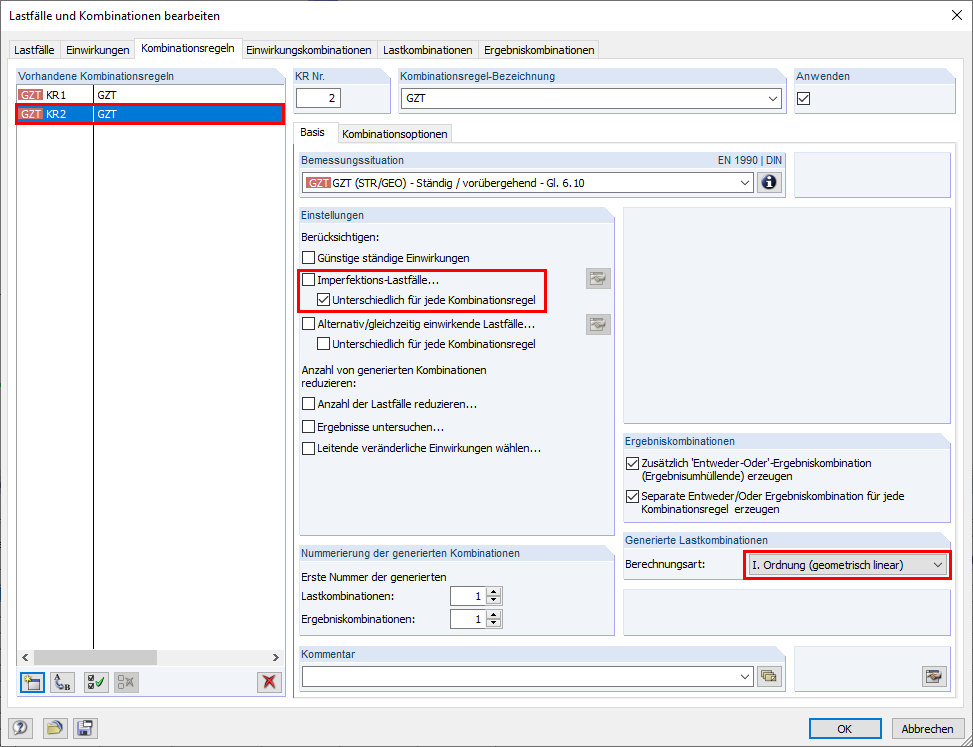Click the info icon next to Bemessungssituation
The width and height of the screenshot is (973, 747).
769,182
